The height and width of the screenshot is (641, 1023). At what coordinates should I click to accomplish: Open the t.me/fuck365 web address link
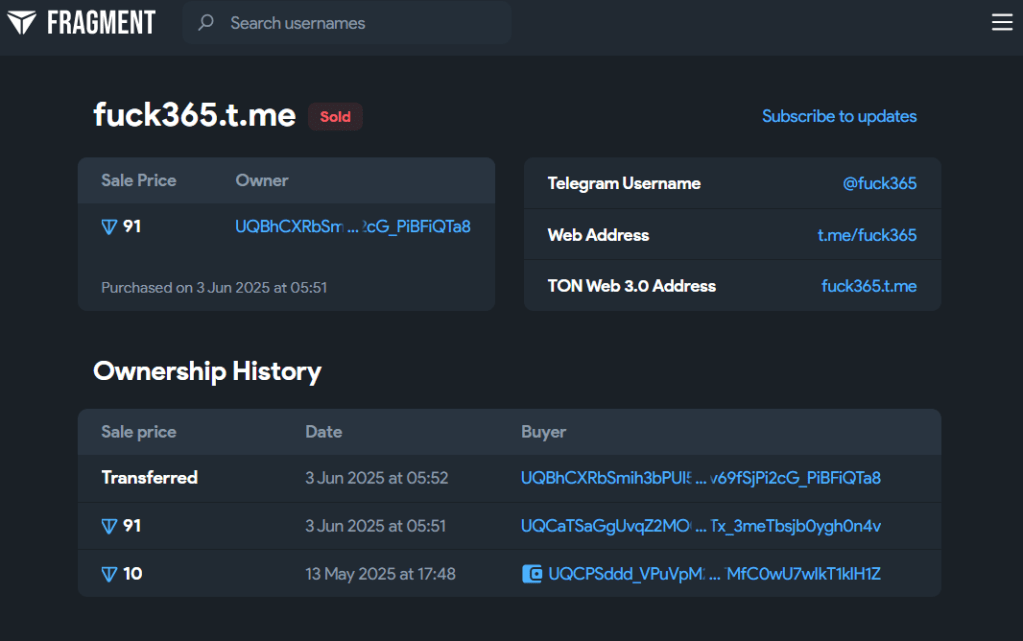866,235
